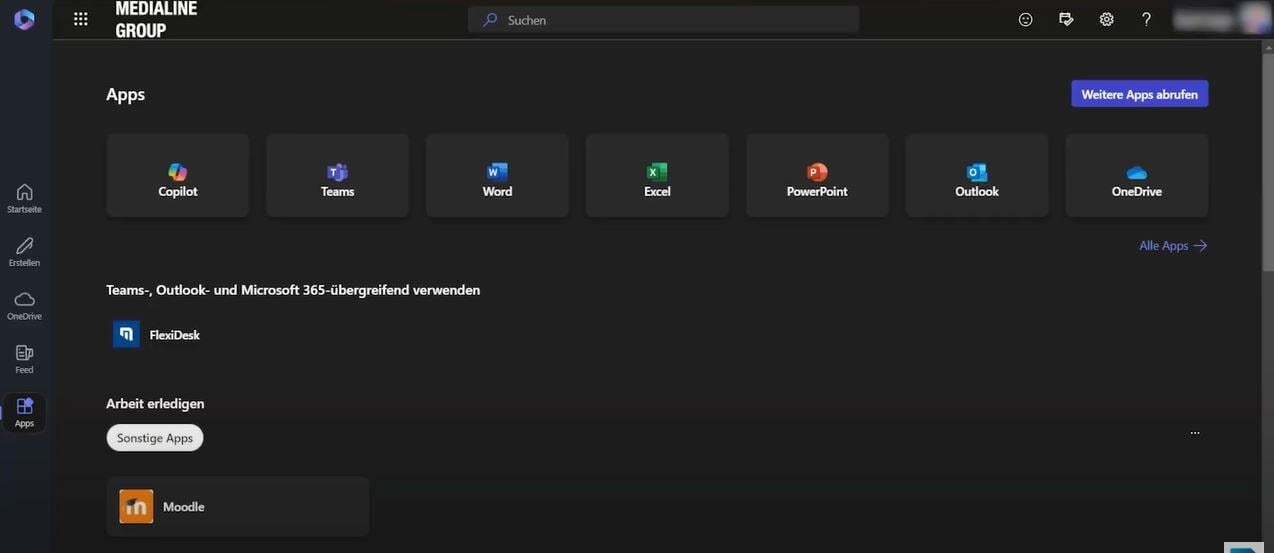Launch Excel from the apps list
This screenshot has height=553, width=1274.
[657, 176]
